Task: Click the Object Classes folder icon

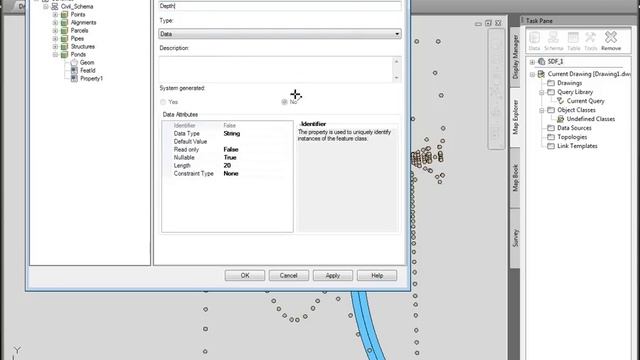Action: (551, 110)
